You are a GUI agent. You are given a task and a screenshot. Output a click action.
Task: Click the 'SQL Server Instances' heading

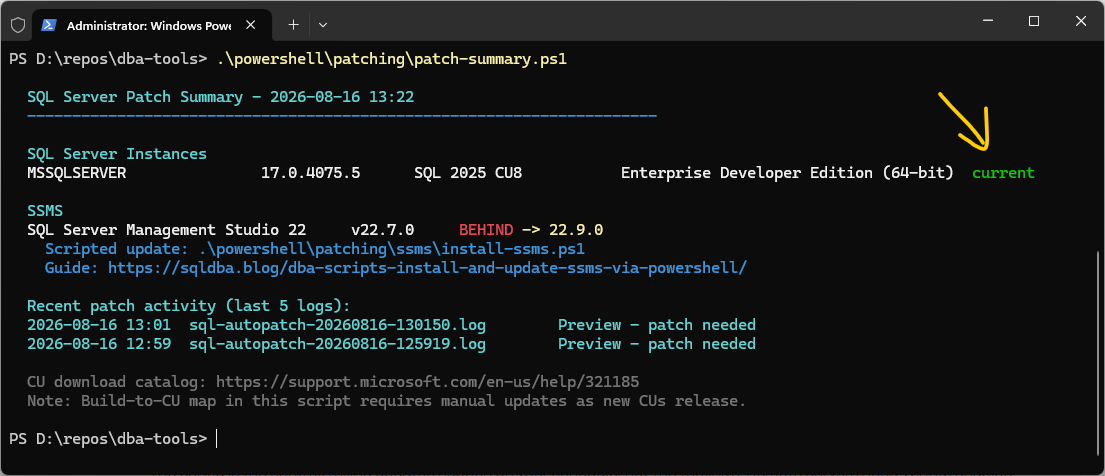117,154
